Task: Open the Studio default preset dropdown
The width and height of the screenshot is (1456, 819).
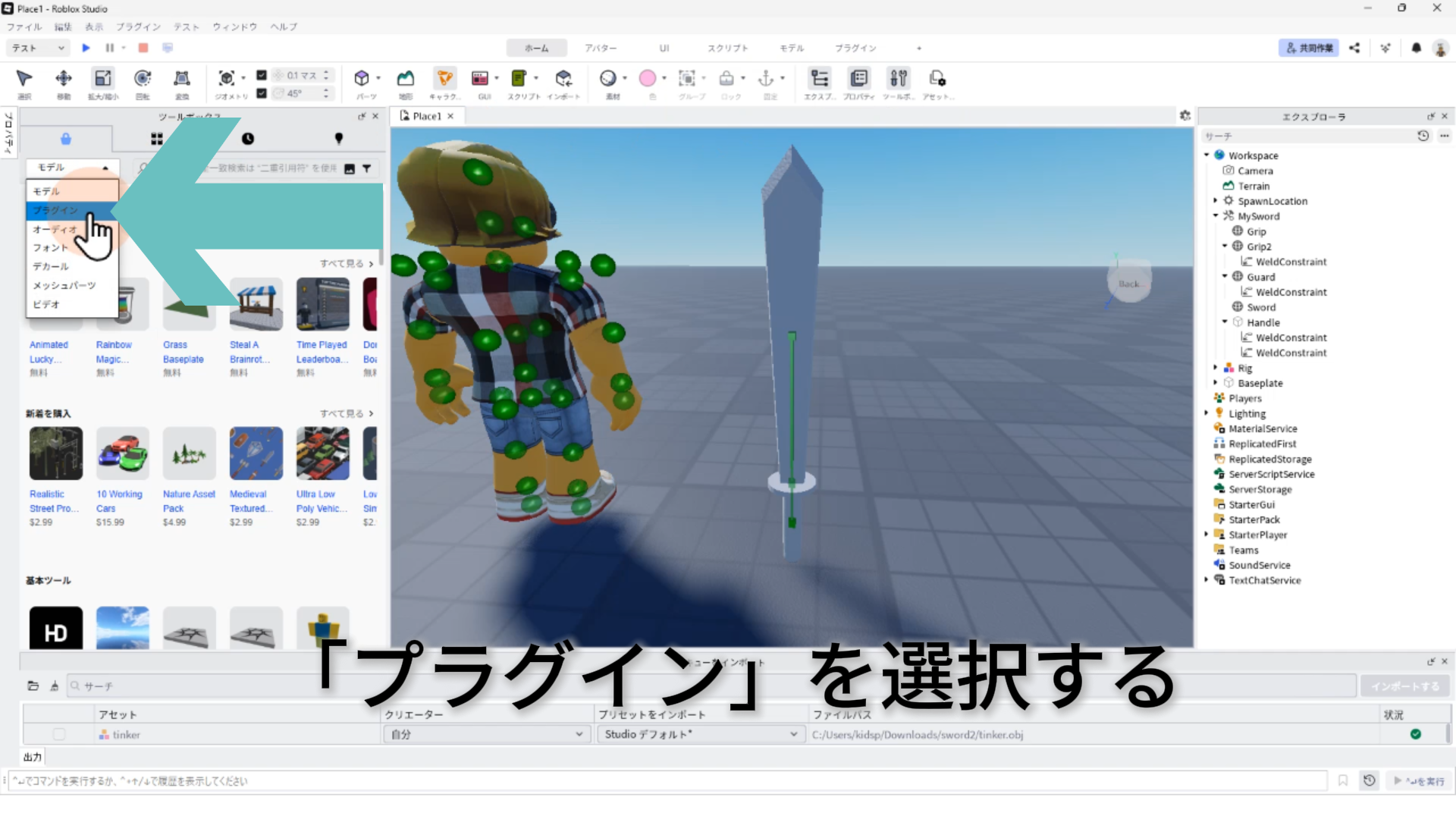Action: coord(699,734)
